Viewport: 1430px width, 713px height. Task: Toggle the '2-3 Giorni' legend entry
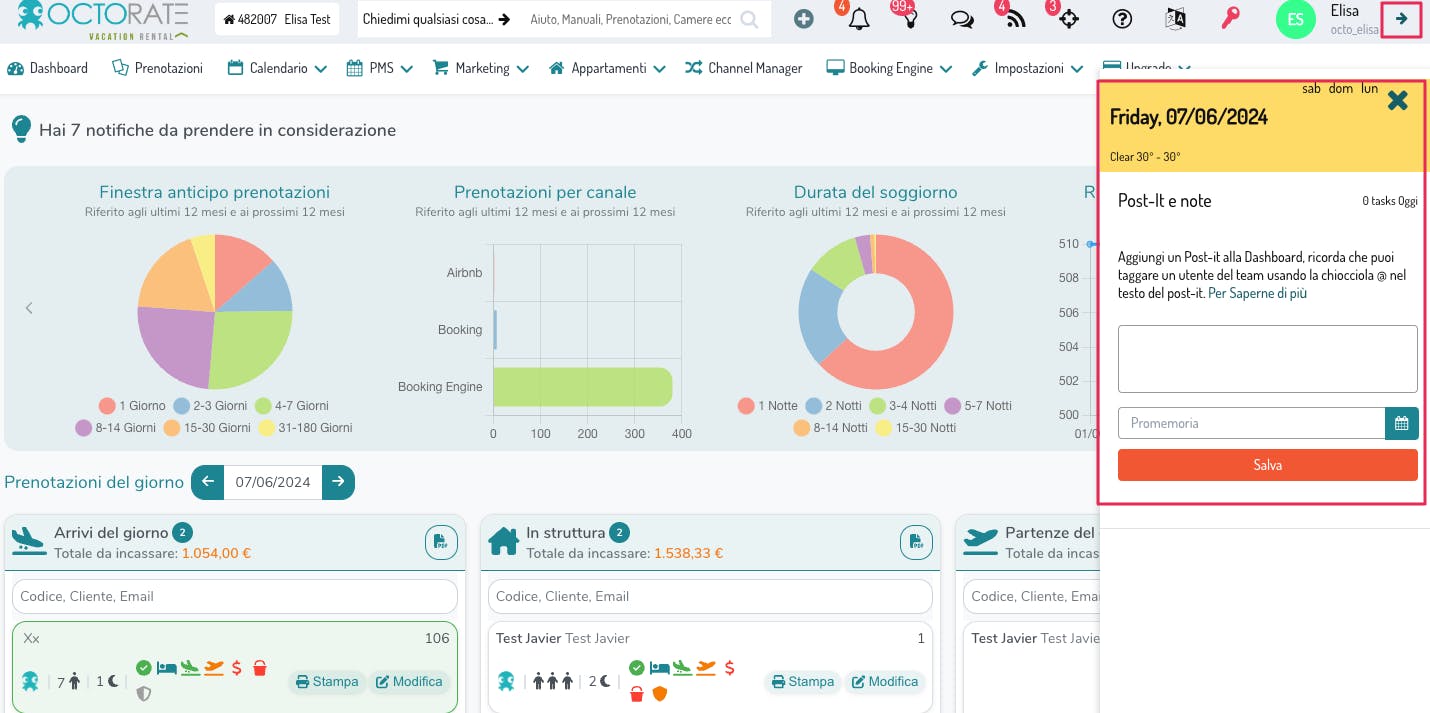(x=211, y=406)
